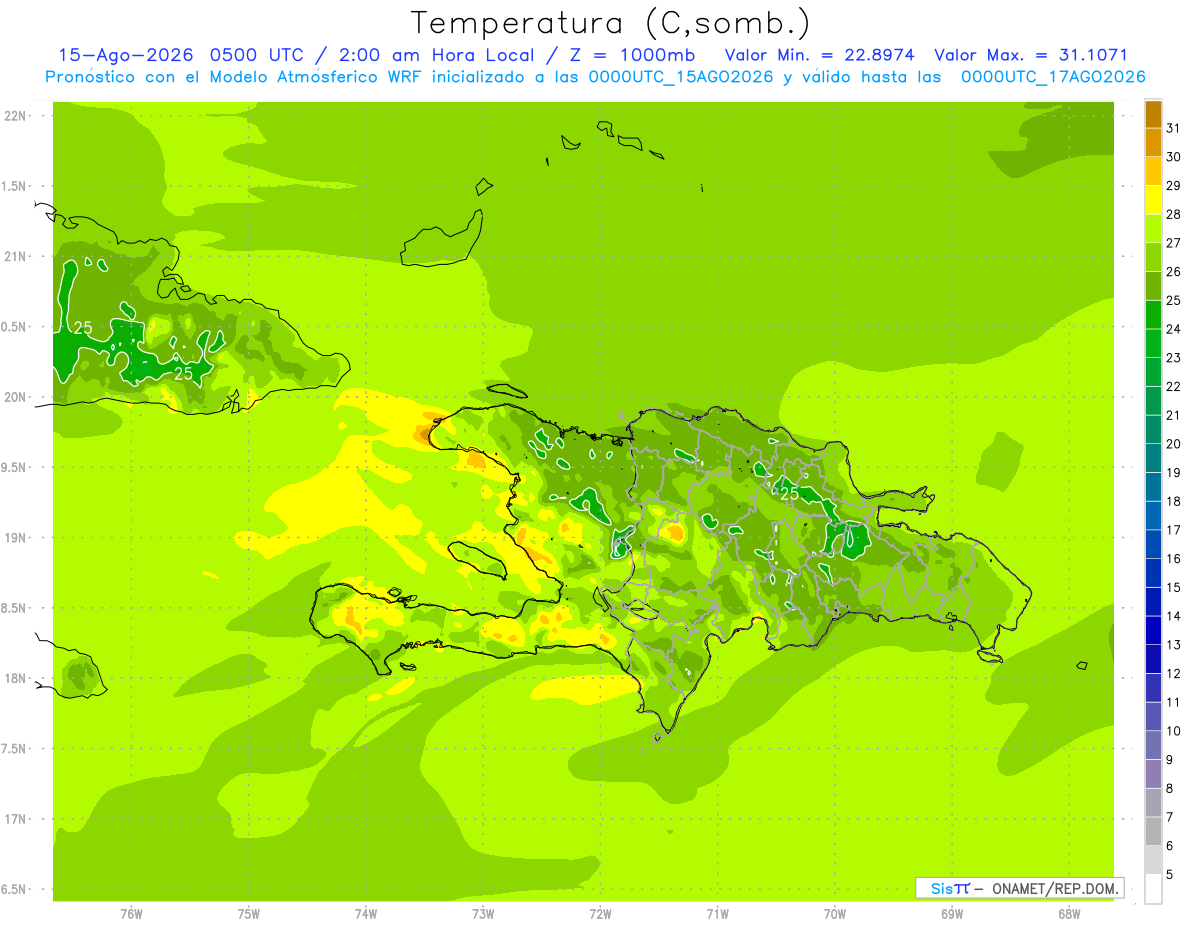Click the legend value "18"
1200x927 pixels.
(x=1173, y=501)
